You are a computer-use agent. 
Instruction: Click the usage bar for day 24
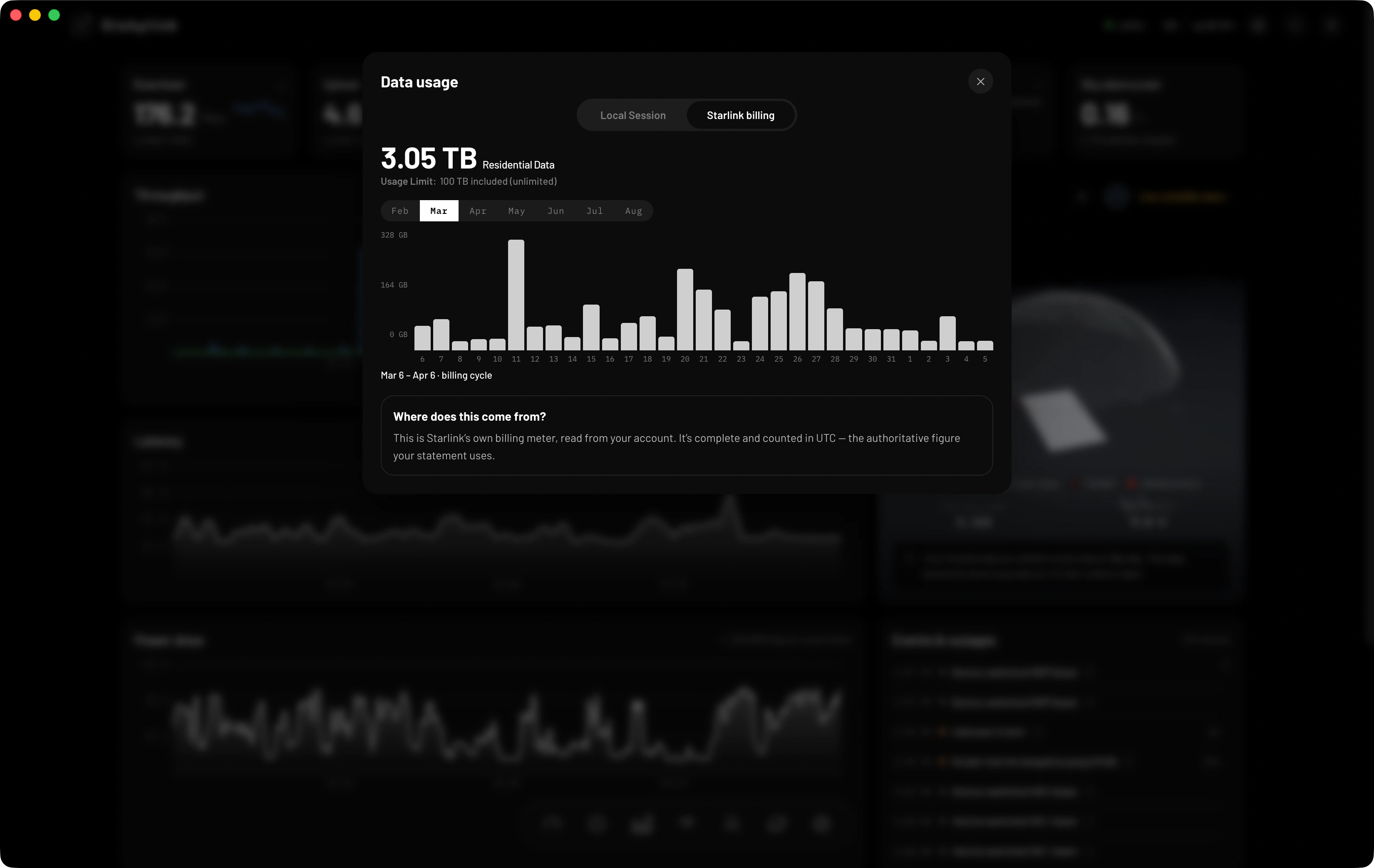tap(759, 323)
